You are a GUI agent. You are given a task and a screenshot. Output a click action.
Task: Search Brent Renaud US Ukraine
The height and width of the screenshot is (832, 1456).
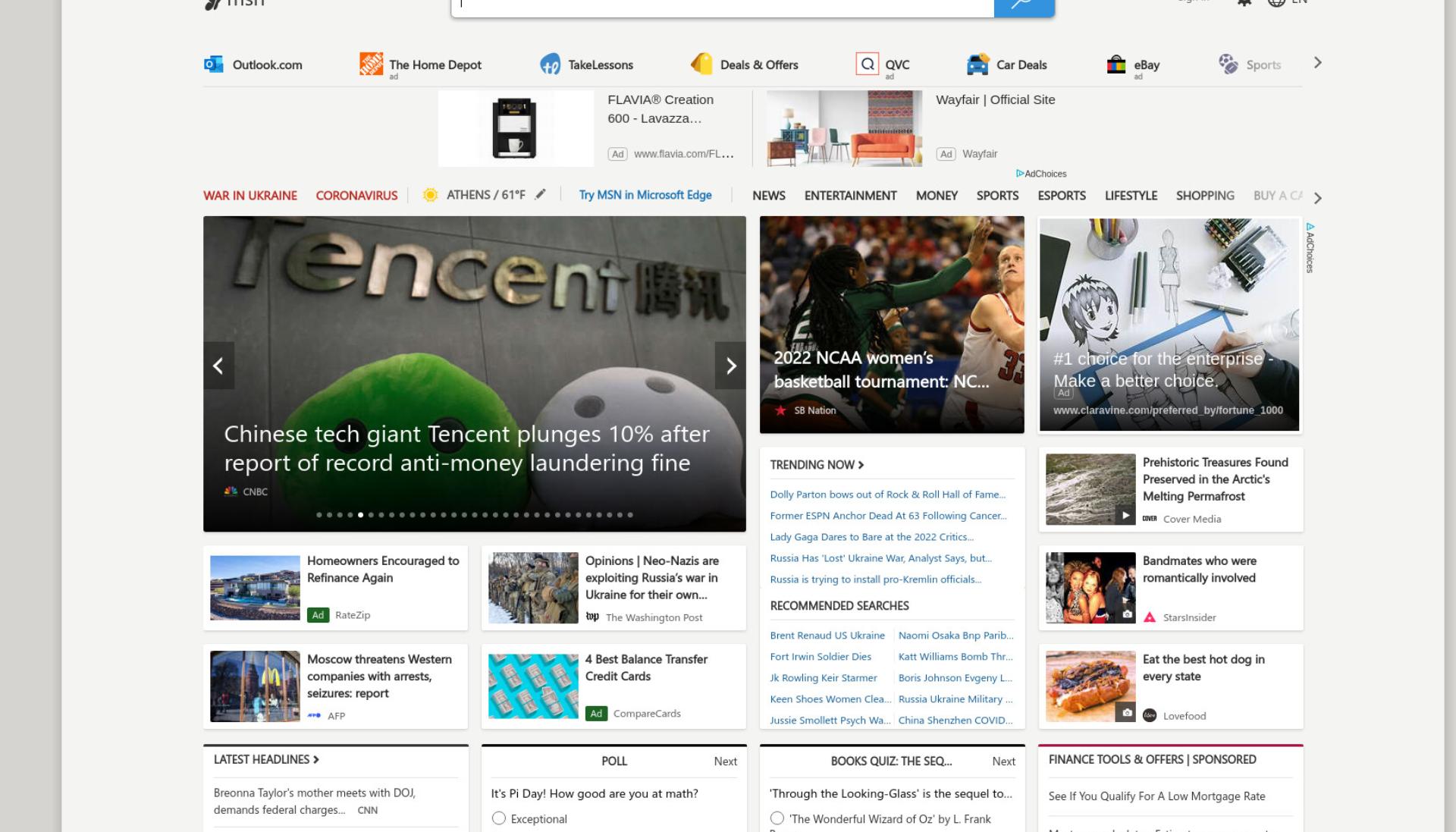click(827, 636)
